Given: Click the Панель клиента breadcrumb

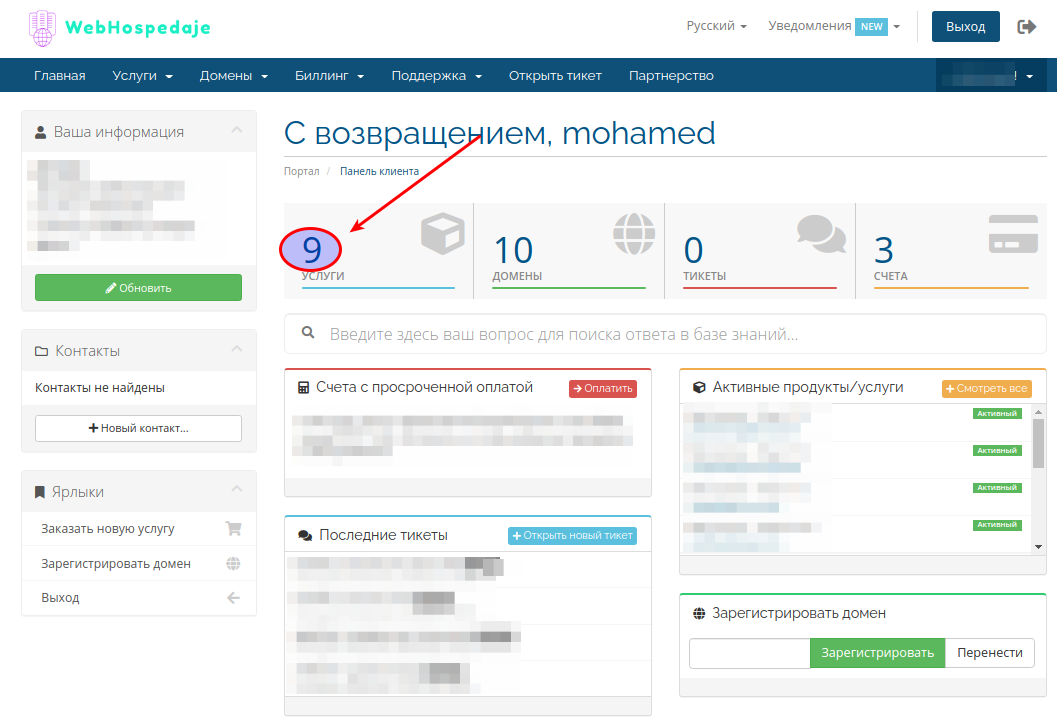Looking at the screenshot, I should (379, 171).
